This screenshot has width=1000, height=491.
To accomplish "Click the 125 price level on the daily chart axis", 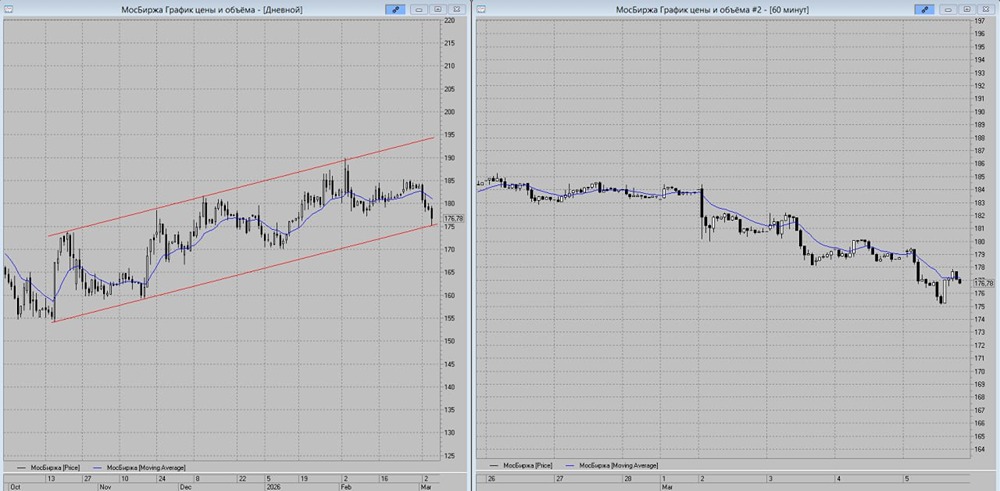I will (450, 456).
